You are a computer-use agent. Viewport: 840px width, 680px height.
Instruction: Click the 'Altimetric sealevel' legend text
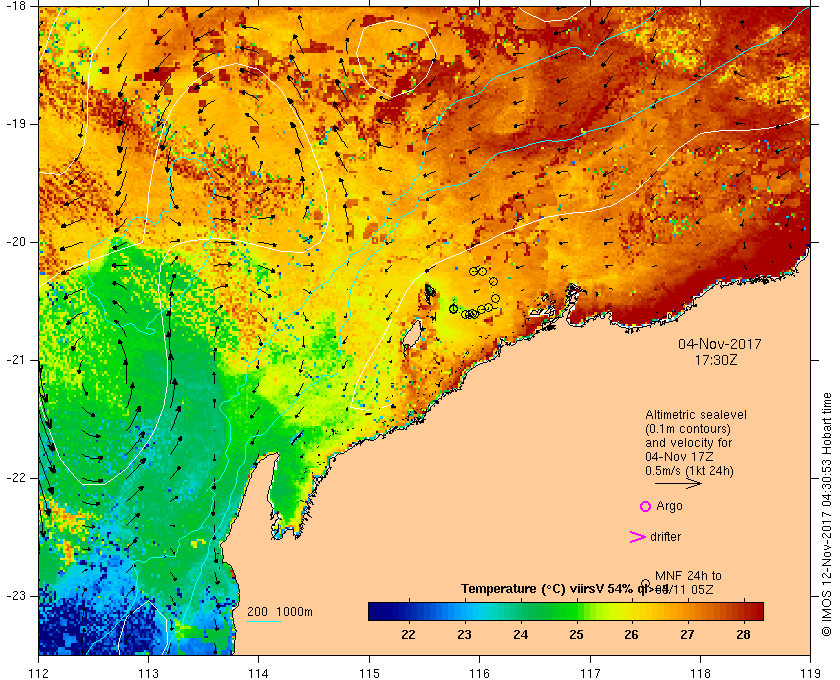coord(696,415)
